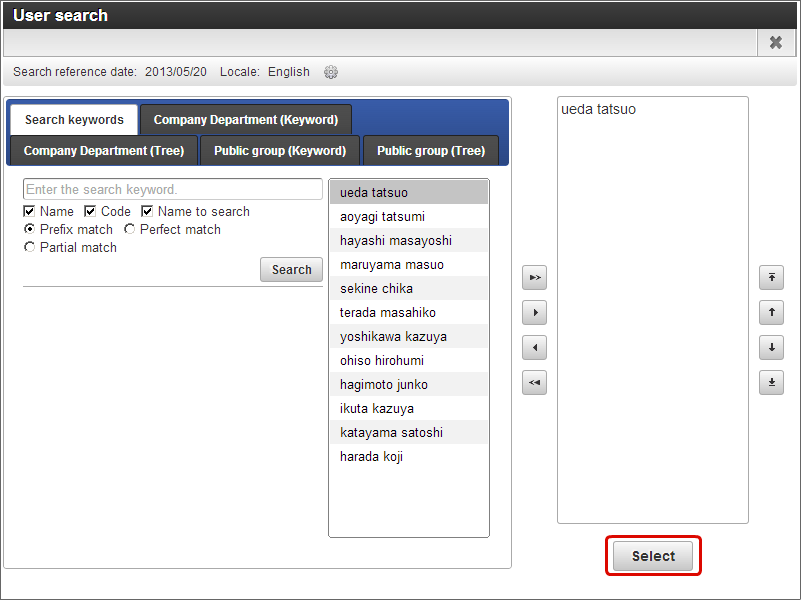Toggle the Code checkbox
This screenshot has width=801, height=600.
point(90,211)
